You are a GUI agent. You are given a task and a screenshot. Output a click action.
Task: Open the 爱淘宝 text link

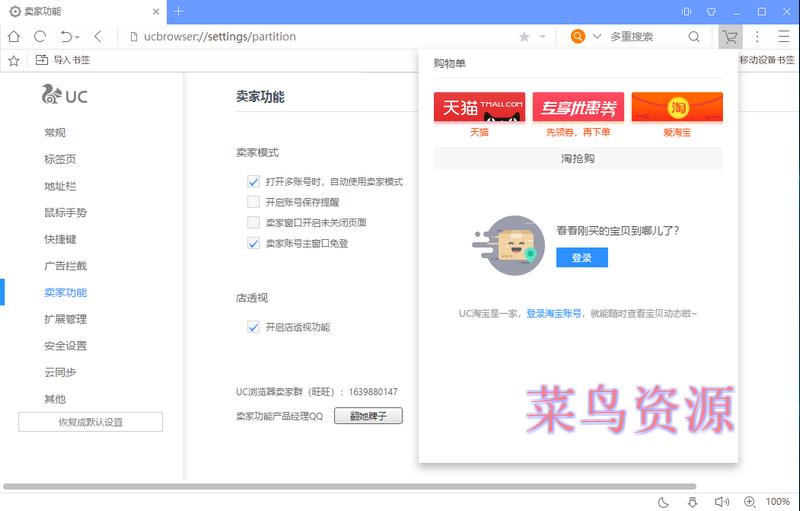[677, 133]
